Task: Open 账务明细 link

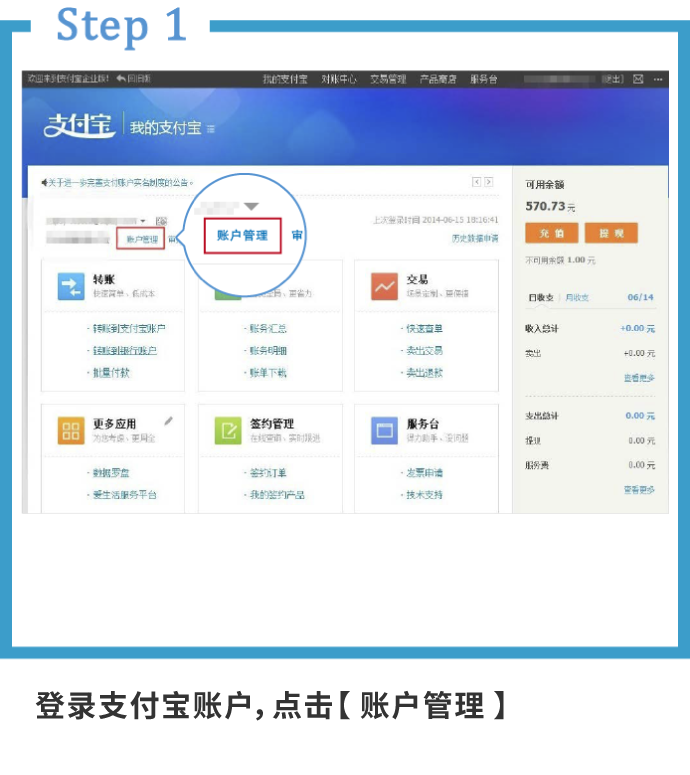Action: pos(268,350)
